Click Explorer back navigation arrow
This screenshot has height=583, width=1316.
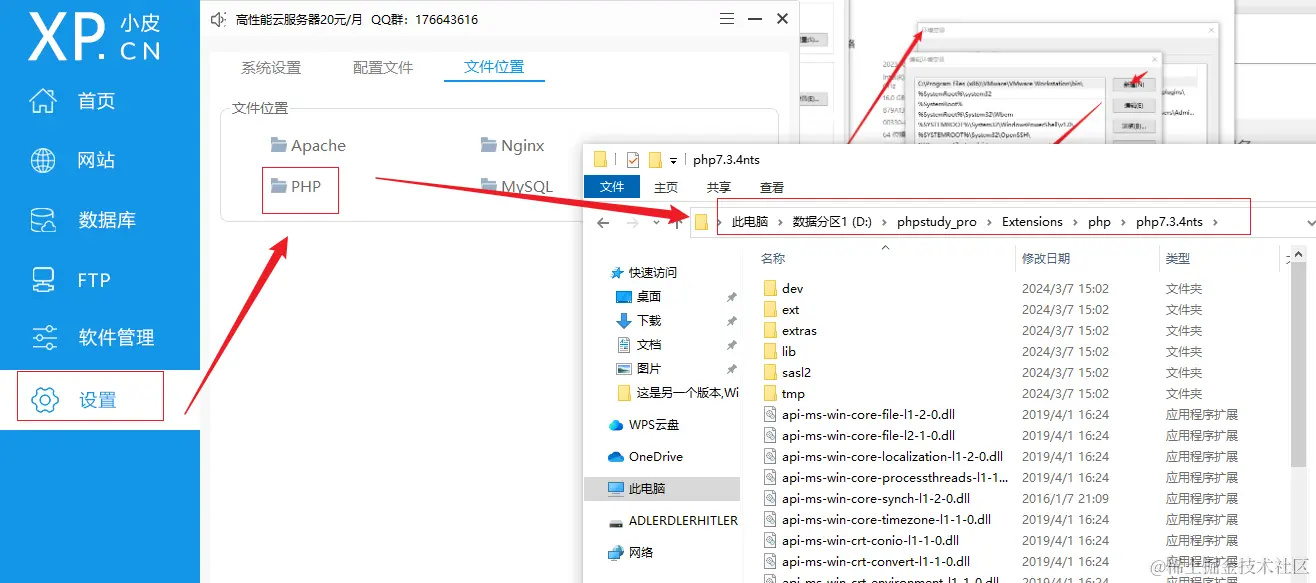603,223
